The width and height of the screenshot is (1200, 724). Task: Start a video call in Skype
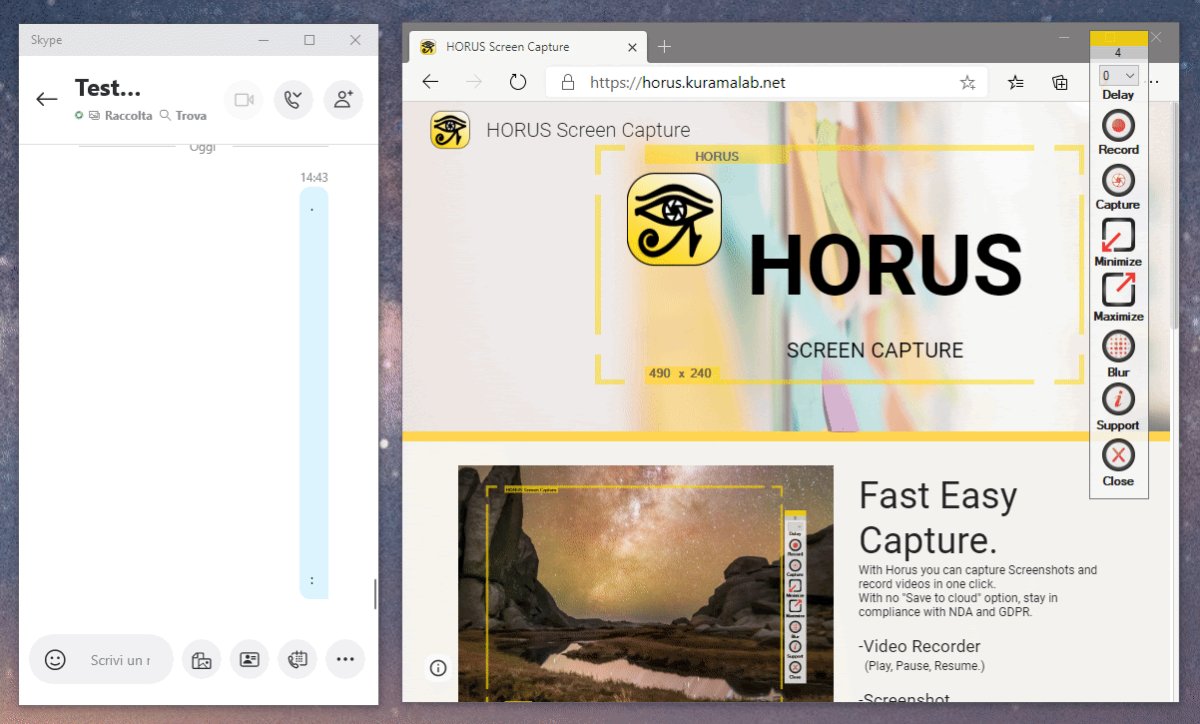tap(243, 100)
